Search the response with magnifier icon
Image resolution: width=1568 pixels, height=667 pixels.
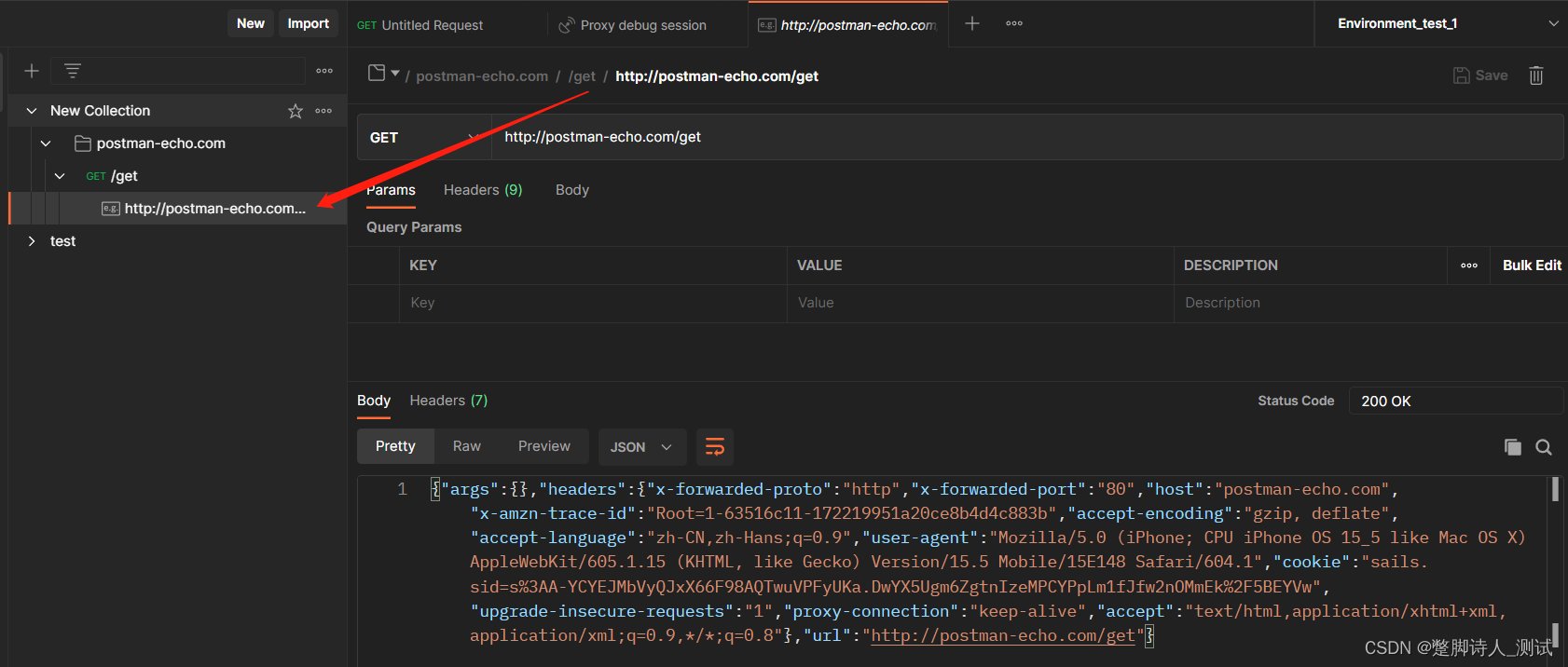click(1544, 447)
